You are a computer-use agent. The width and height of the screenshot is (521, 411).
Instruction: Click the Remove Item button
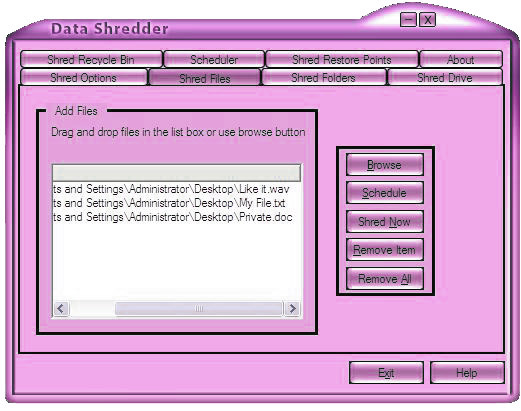coord(385,250)
